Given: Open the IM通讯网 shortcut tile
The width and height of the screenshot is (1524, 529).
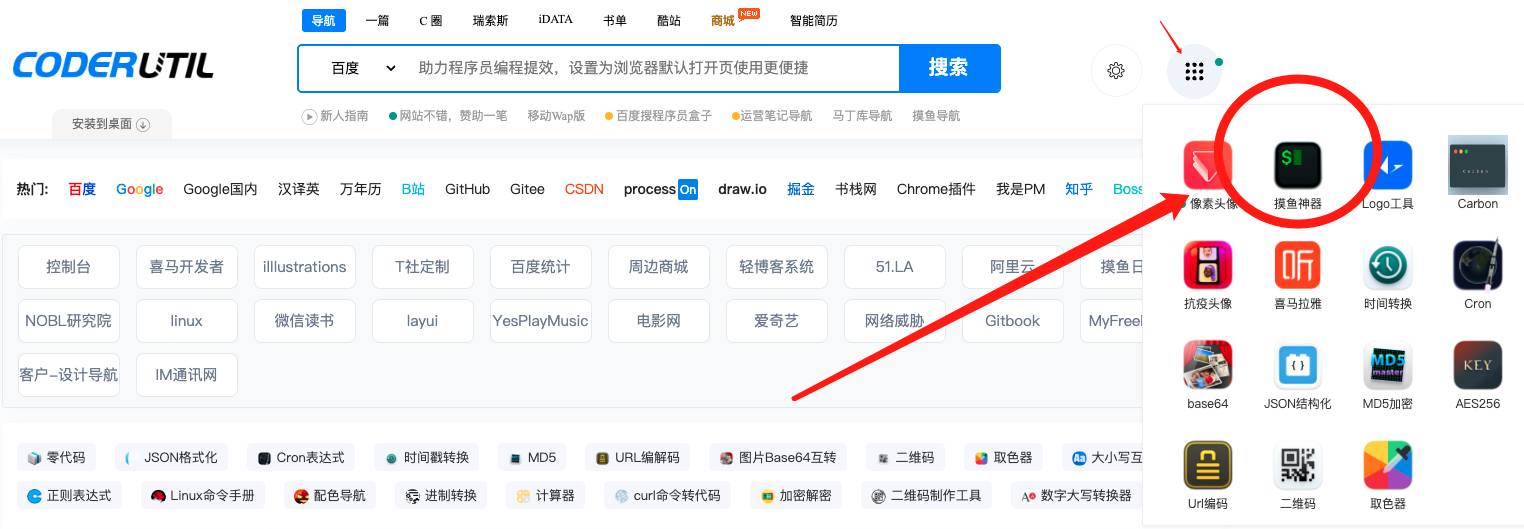Looking at the screenshot, I should 187,375.
